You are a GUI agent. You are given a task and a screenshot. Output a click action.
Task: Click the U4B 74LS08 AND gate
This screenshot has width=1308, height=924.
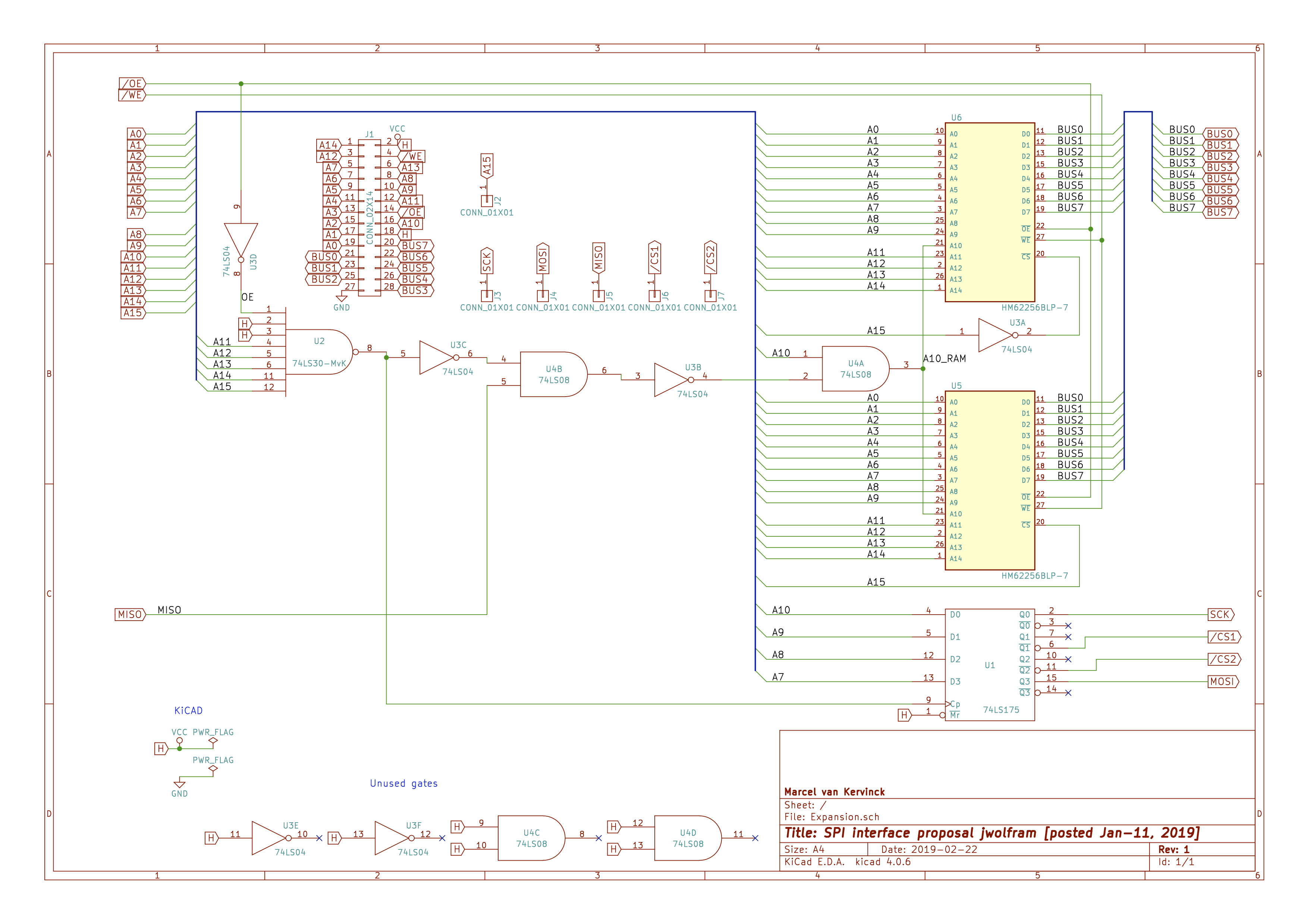[554, 374]
